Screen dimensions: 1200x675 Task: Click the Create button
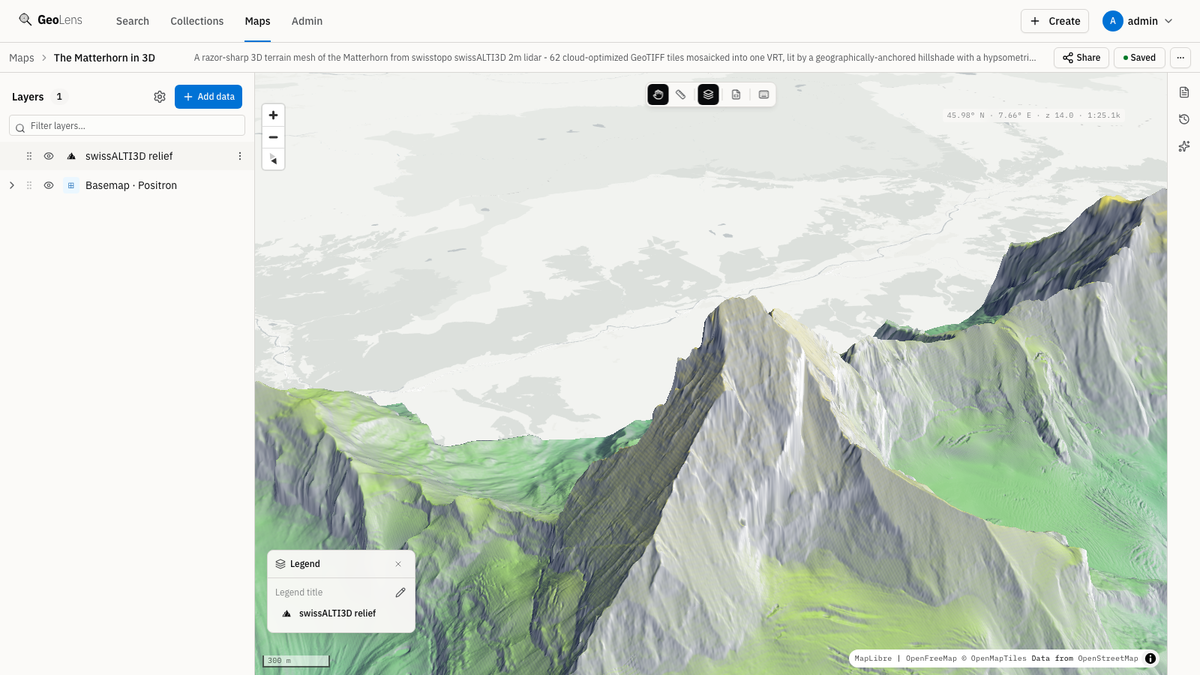coord(1054,21)
